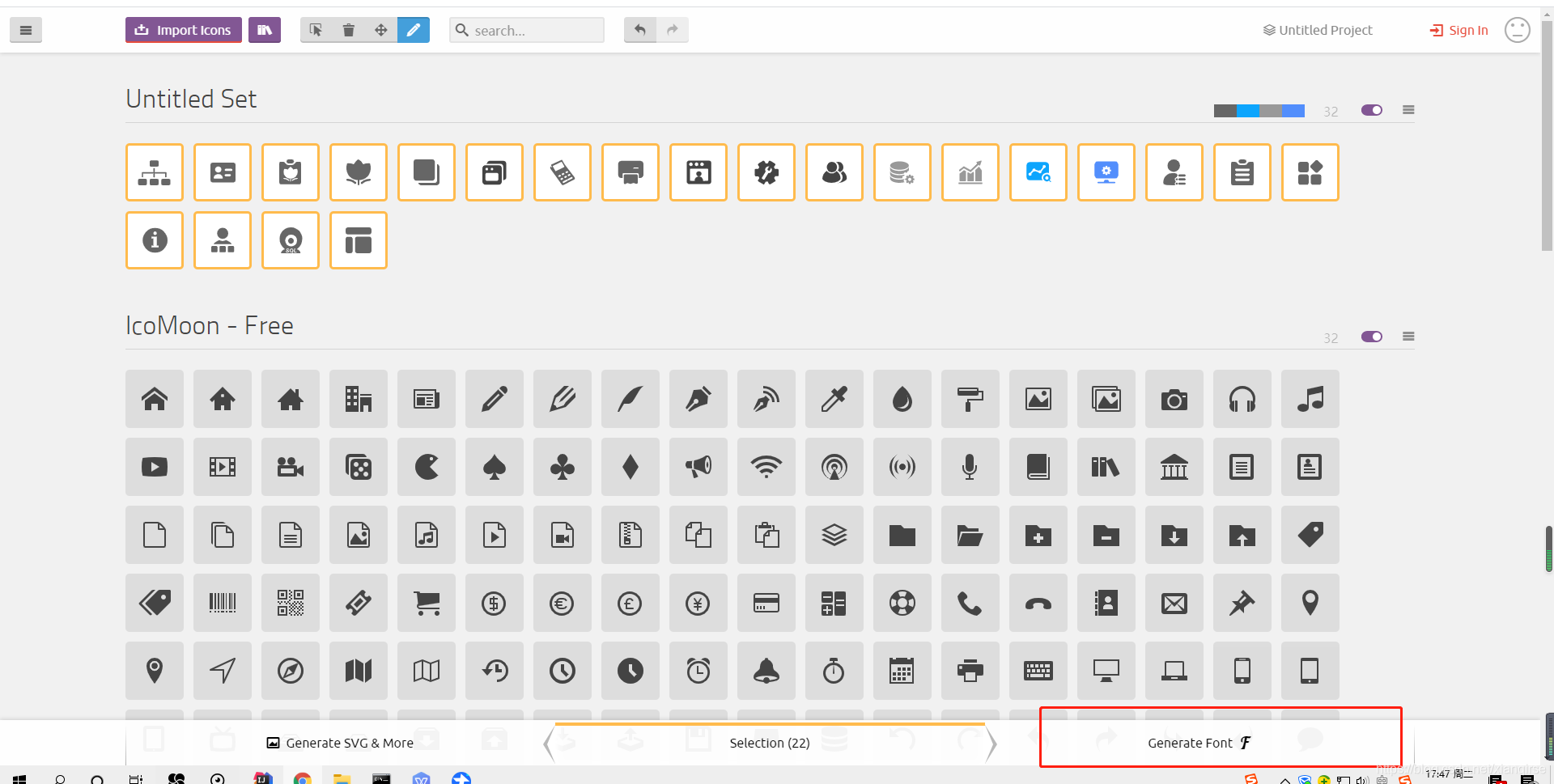The width and height of the screenshot is (1554, 784).
Task: Choose the Delete trash tool
Action: [x=349, y=30]
